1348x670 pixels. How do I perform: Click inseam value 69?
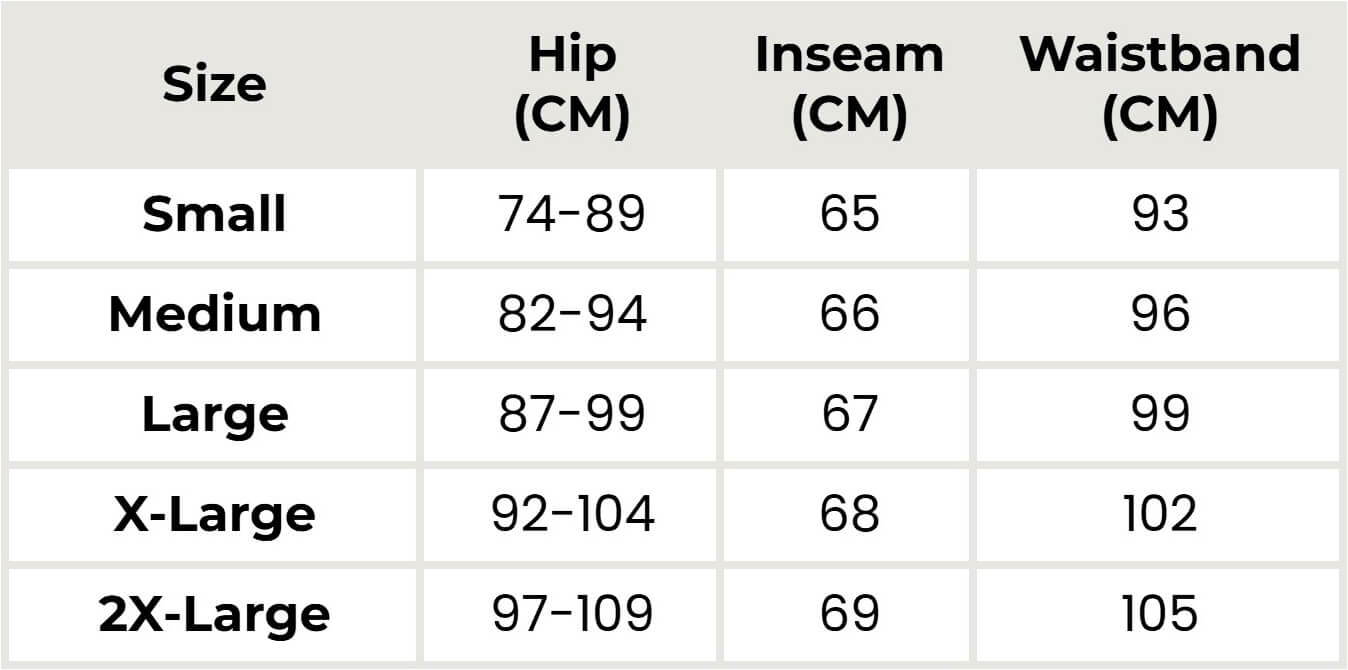[849, 614]
